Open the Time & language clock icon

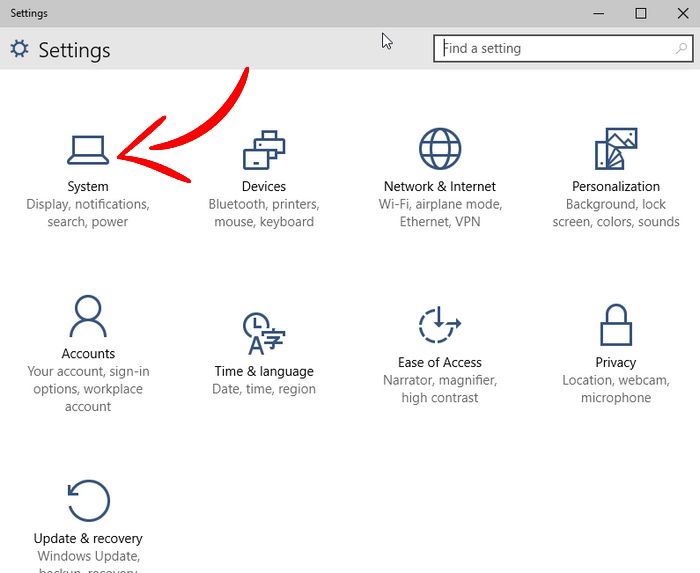click(x=264, y=333)
